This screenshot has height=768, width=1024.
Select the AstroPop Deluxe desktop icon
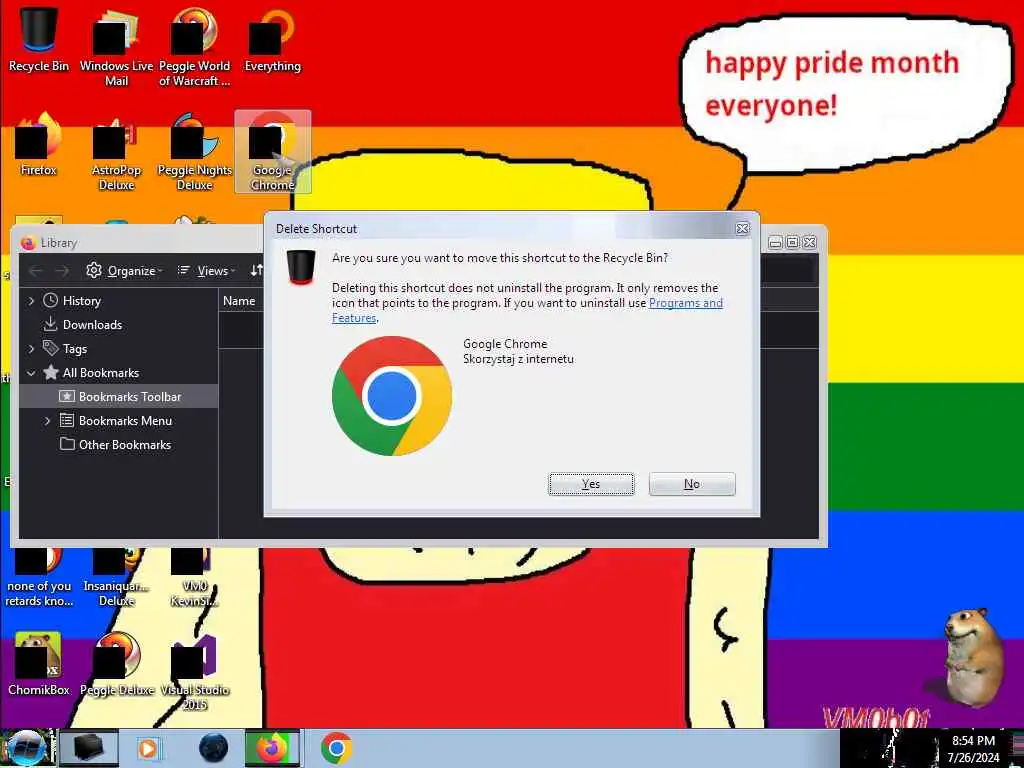click(116, 152)
